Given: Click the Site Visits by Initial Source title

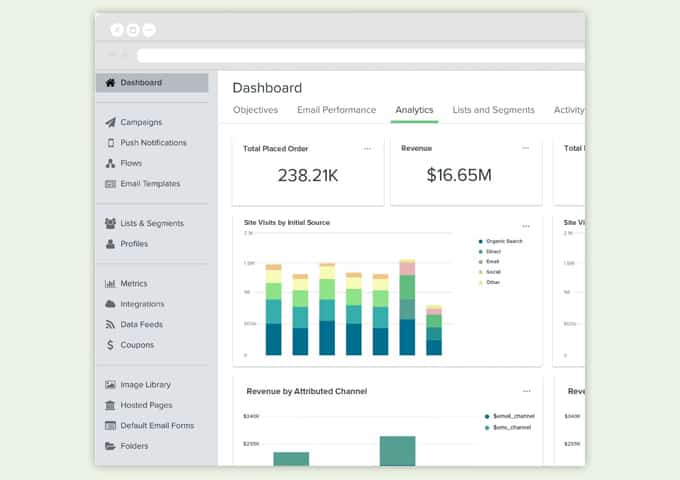Looking at the screenshot, I should click(x=287, y=222).
